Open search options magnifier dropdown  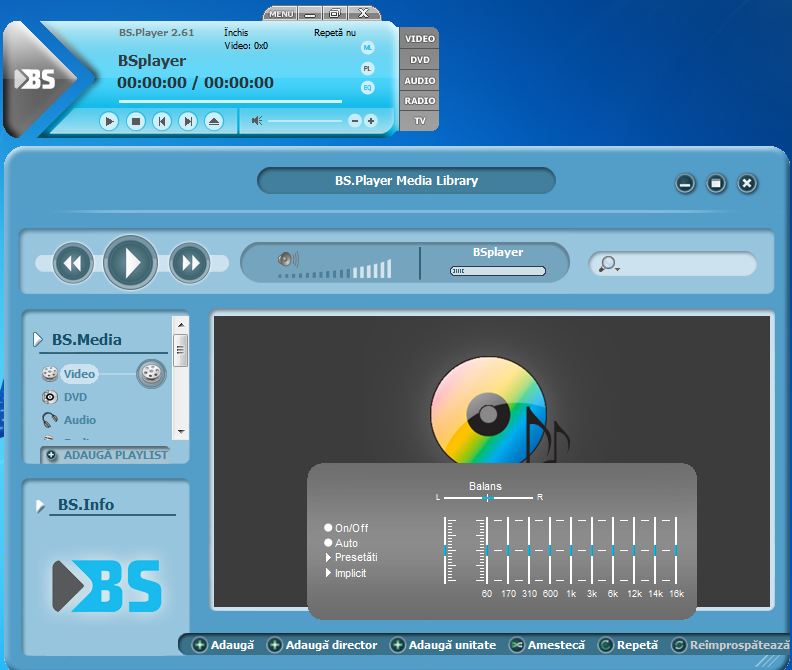click(x=609, y=264)
